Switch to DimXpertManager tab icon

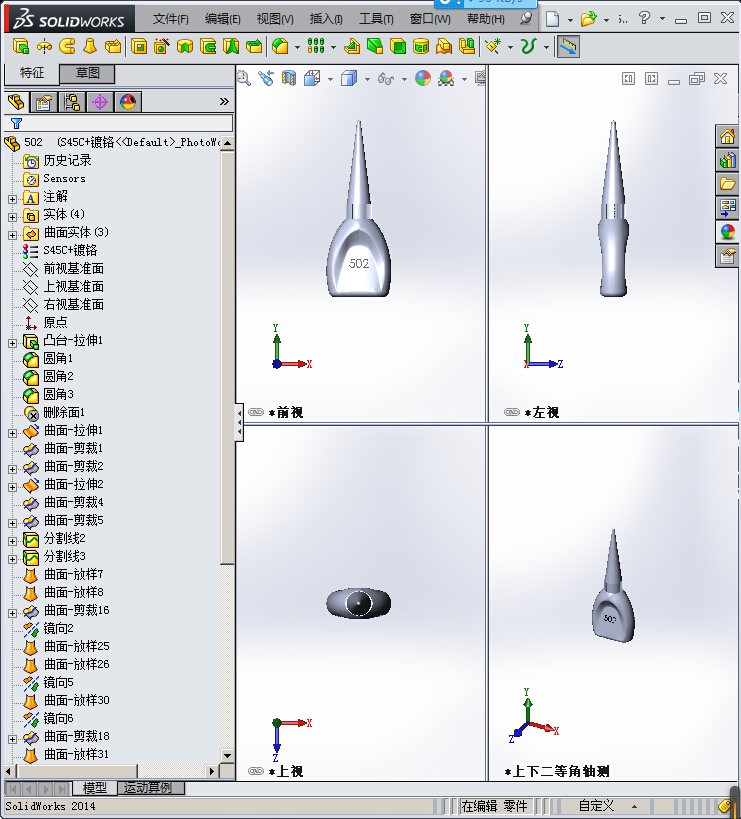point(100,102)
